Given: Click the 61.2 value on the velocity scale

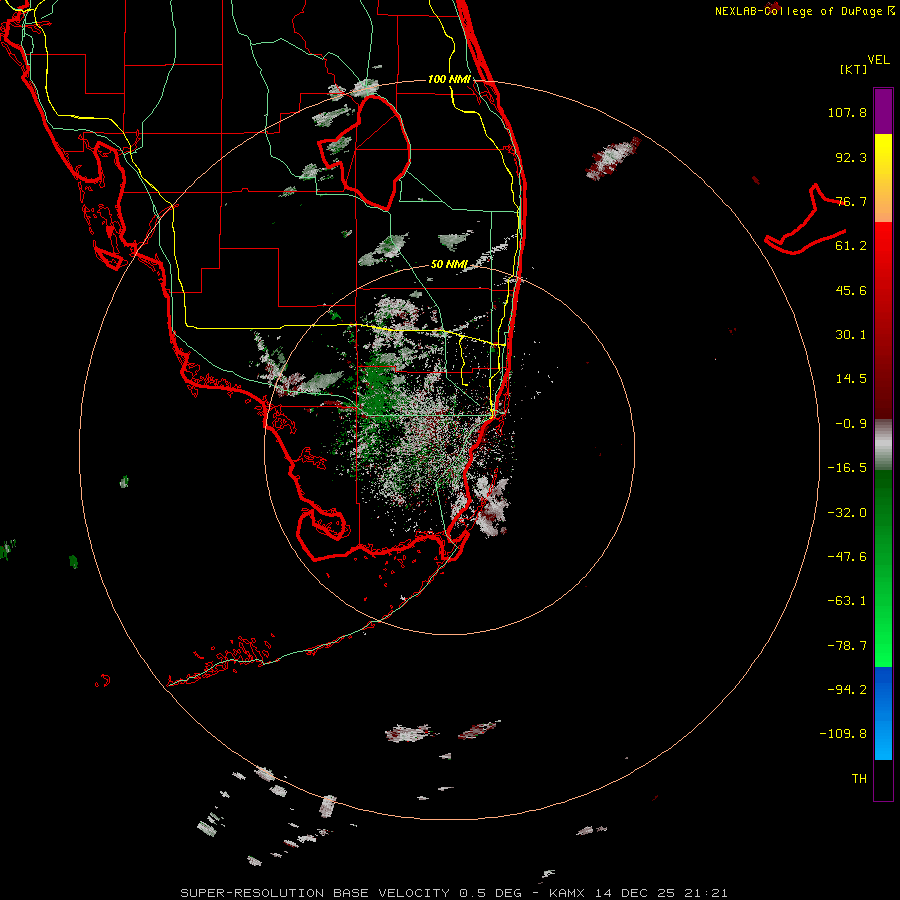Looking at the screenshot, I should pos(851,246).
